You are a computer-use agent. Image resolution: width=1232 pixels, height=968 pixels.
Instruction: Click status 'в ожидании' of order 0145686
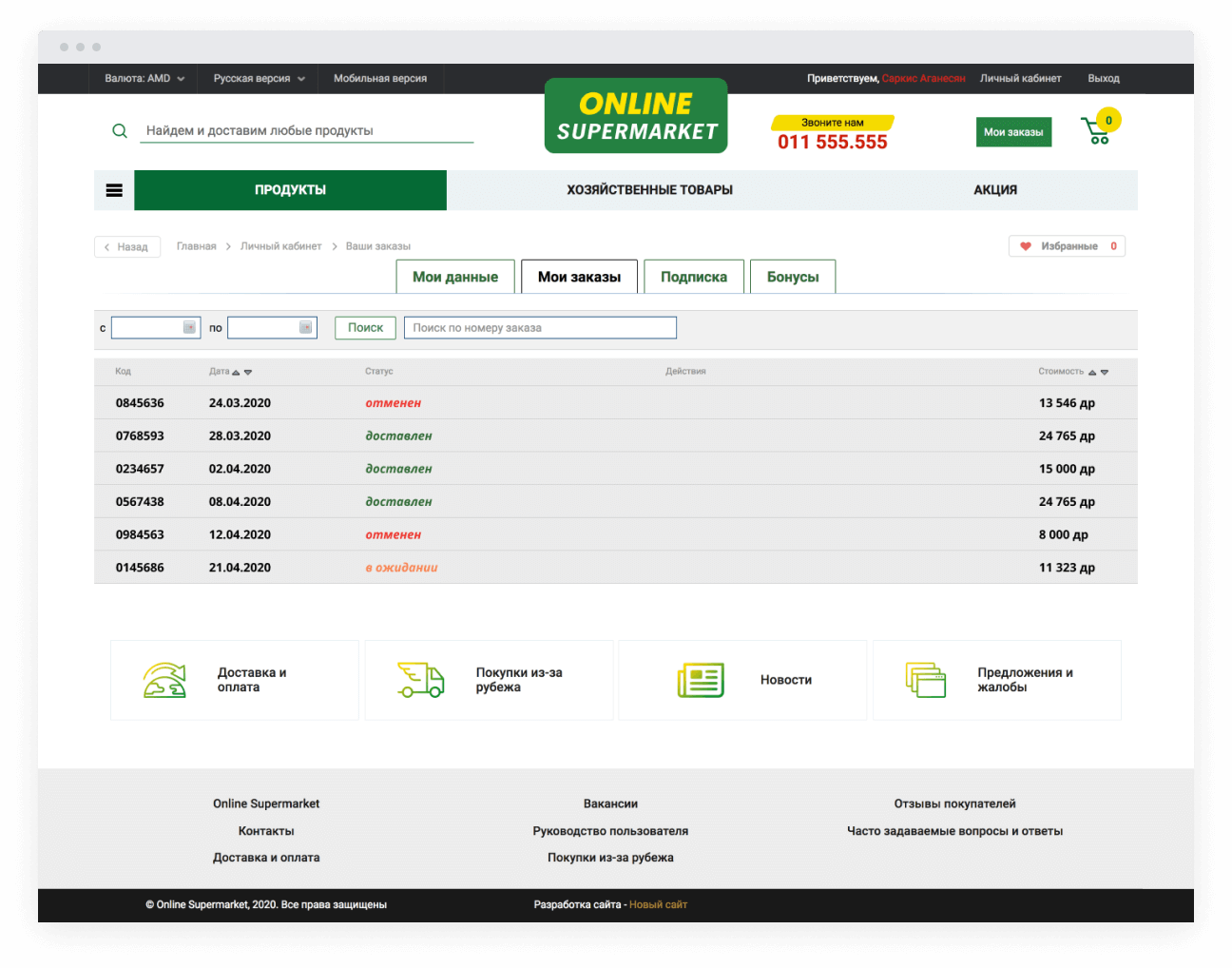[x=401, y=568]
